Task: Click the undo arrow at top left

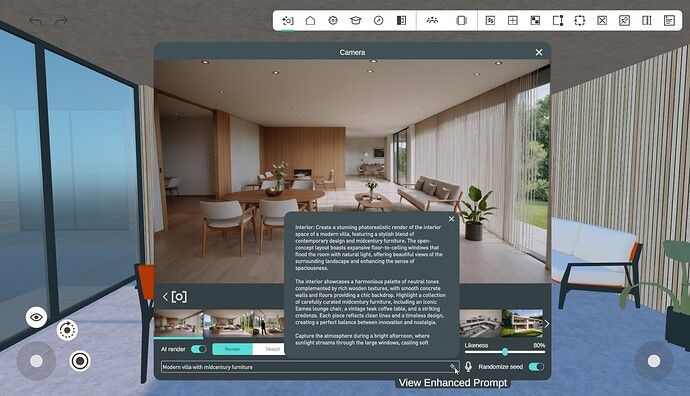Action: [35, 21]
